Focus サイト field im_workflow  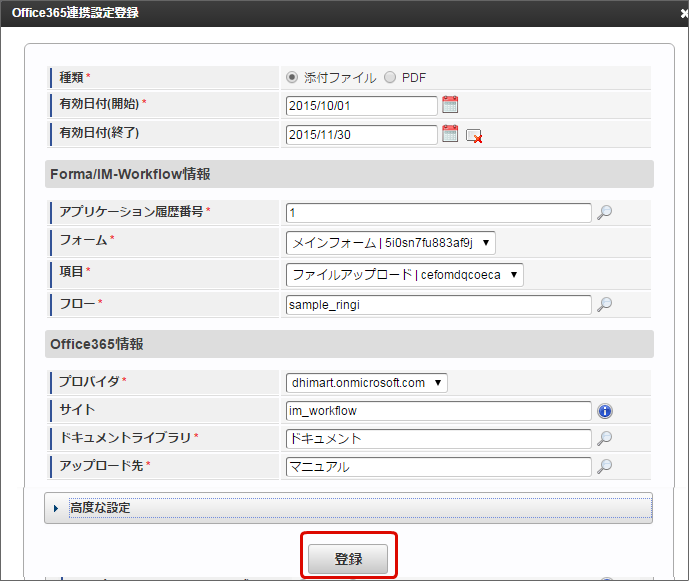tap(439, 411)
